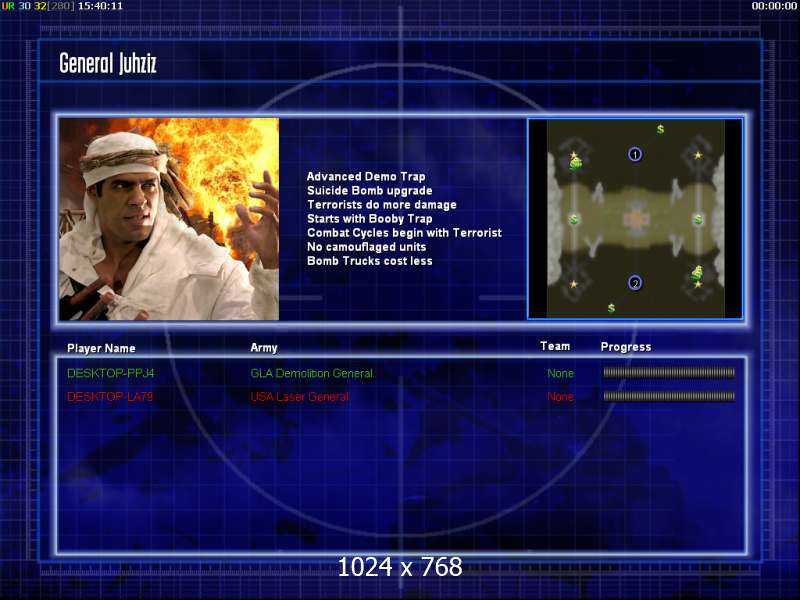Click start position marker 1 on minimap
800x600 pixels.
(x=635, y=154)
